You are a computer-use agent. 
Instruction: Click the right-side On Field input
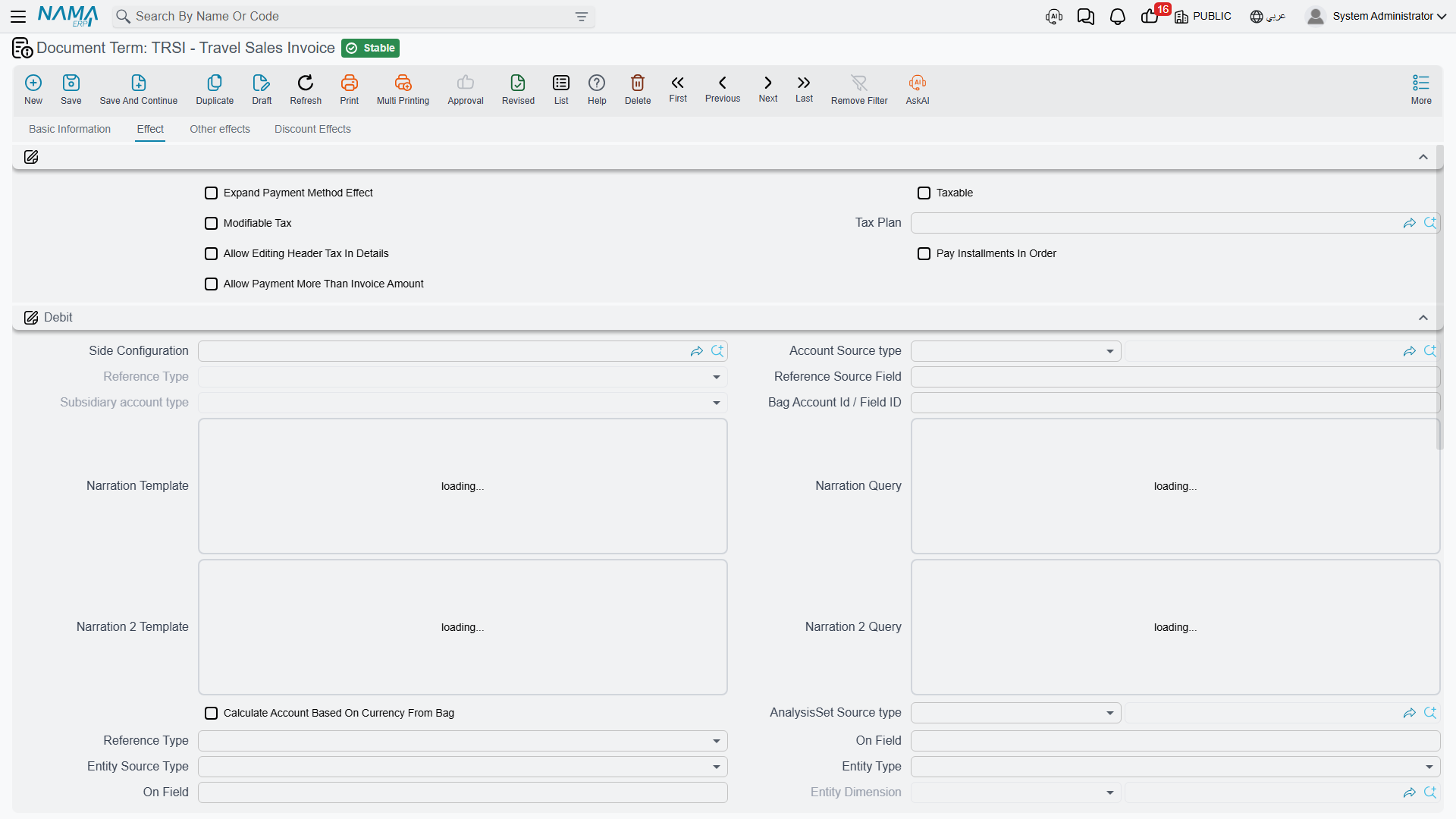(1175, 741)
